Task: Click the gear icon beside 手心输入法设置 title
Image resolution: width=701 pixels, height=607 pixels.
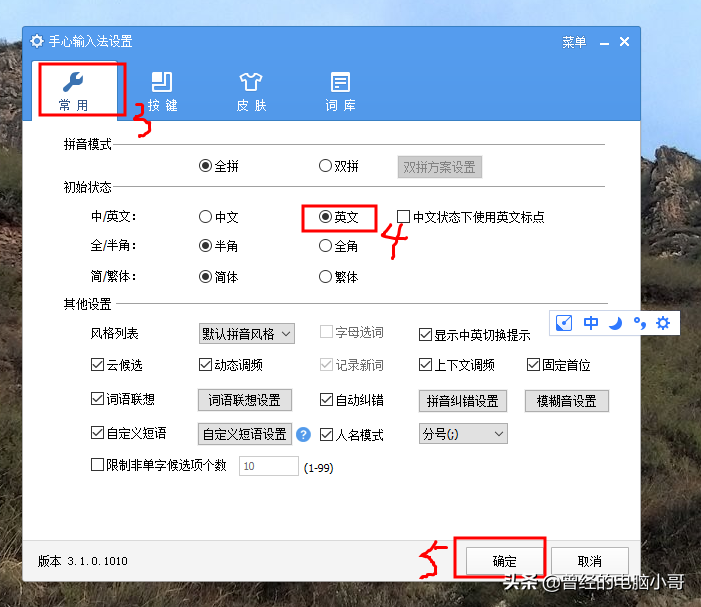Action: (37, 41)
